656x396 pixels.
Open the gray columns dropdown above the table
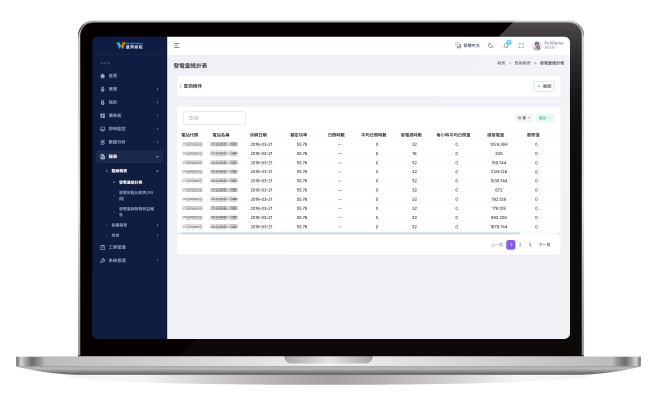pyautogui.click(x=523, y=118)
